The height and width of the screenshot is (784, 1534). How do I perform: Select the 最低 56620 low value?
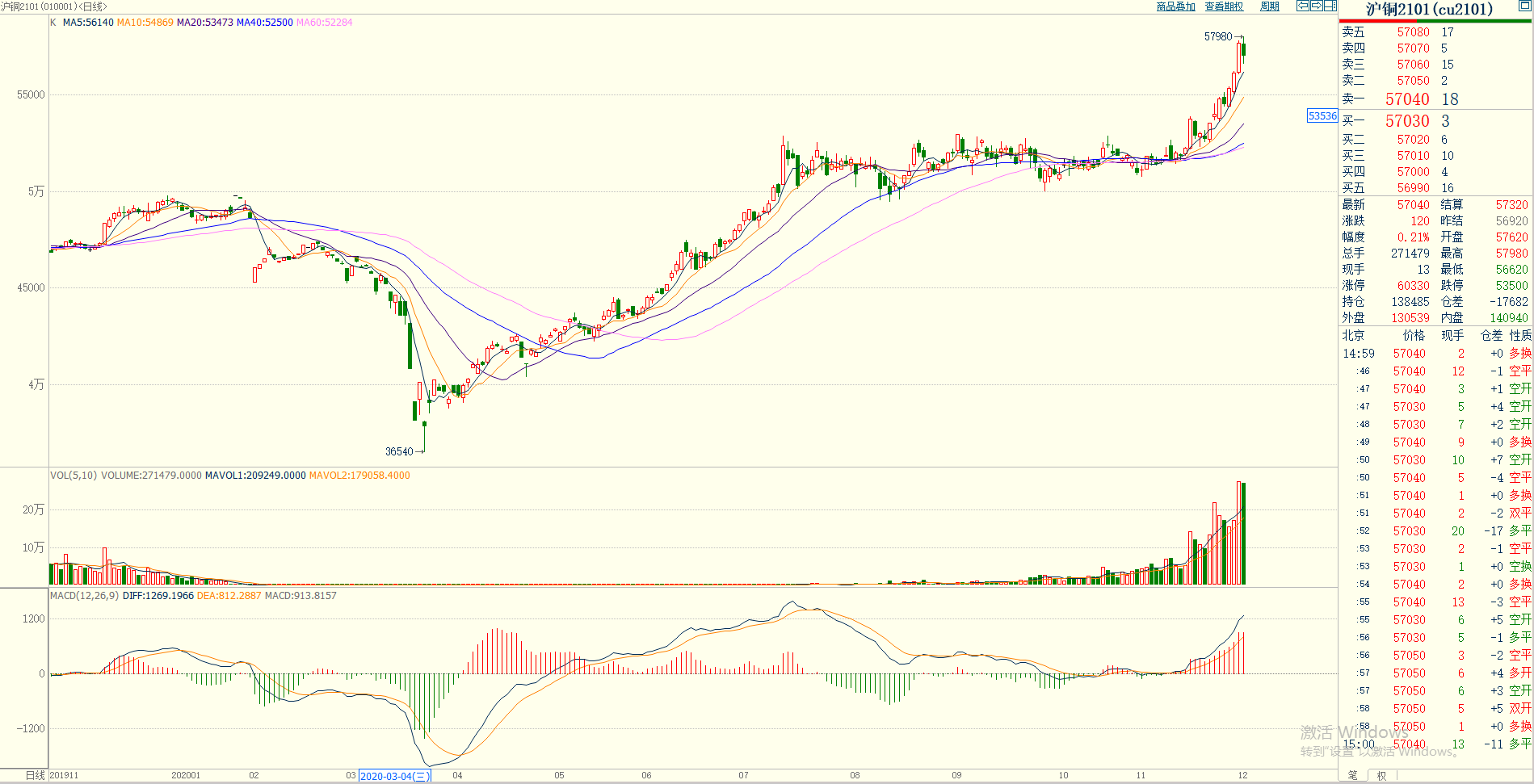click(1511, 270)
